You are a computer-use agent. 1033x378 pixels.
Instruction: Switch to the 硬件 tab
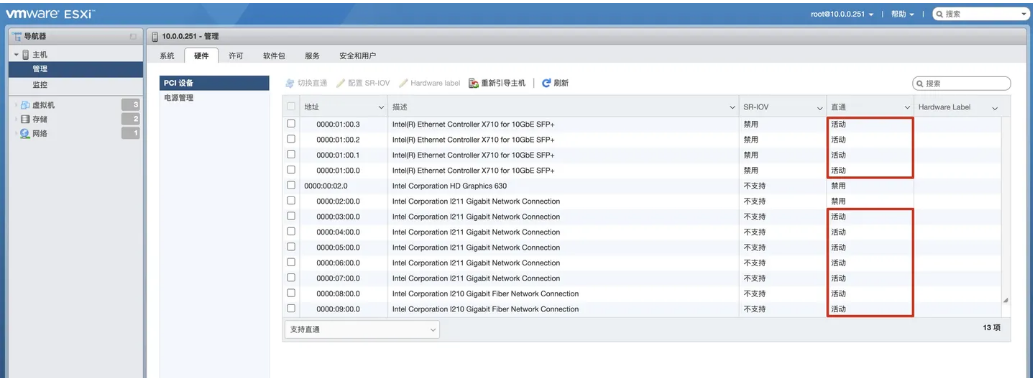pos(202,56)
